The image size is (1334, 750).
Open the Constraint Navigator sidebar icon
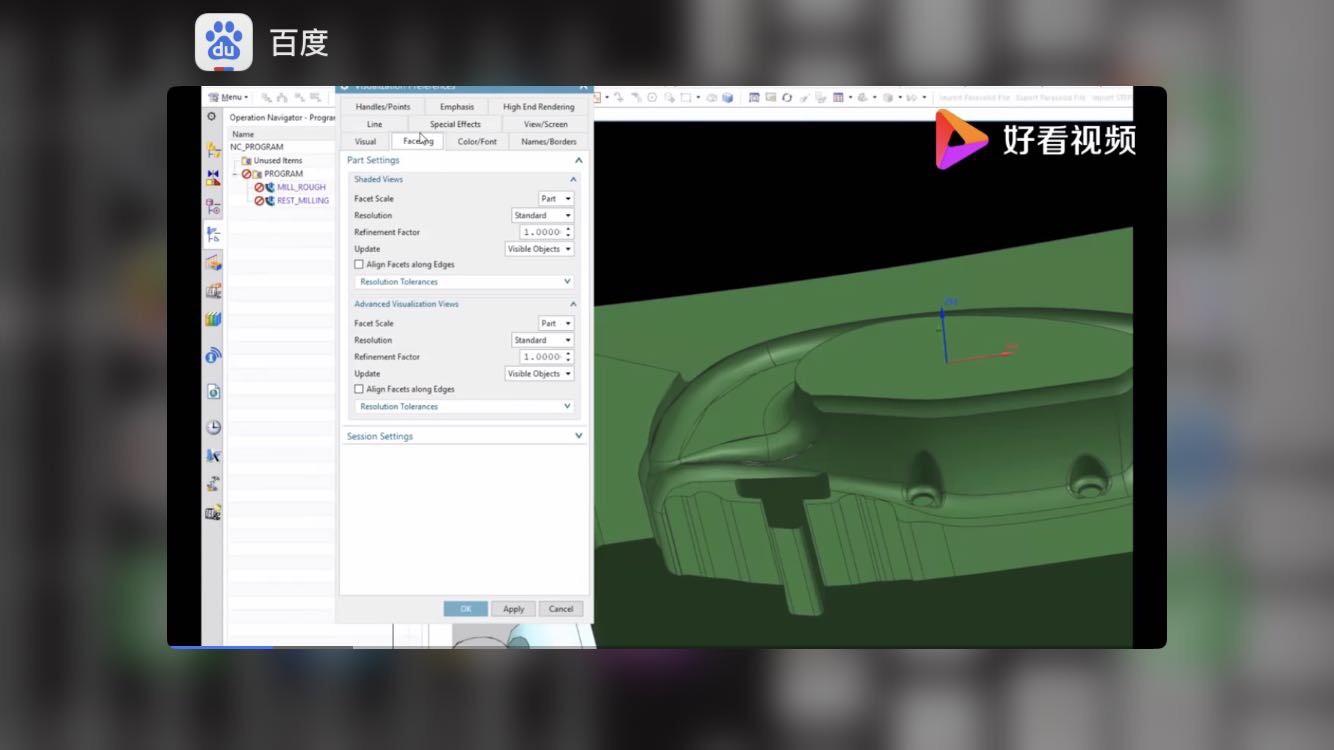213,178
